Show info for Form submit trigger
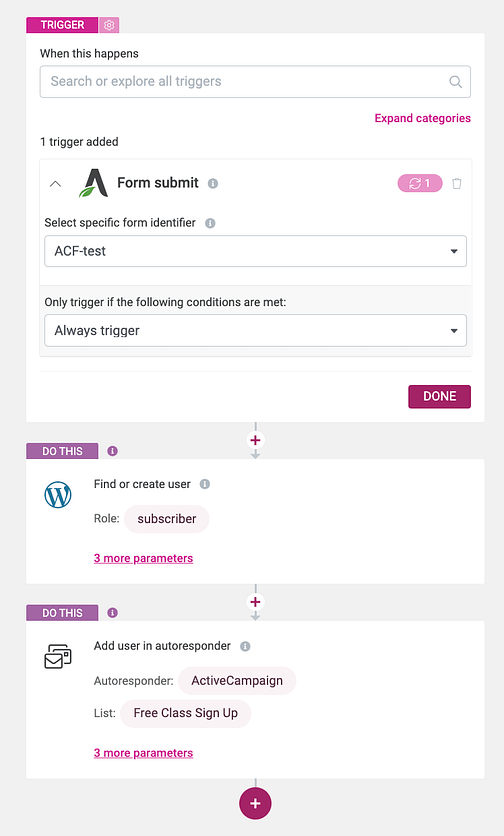 coord(213,183)
